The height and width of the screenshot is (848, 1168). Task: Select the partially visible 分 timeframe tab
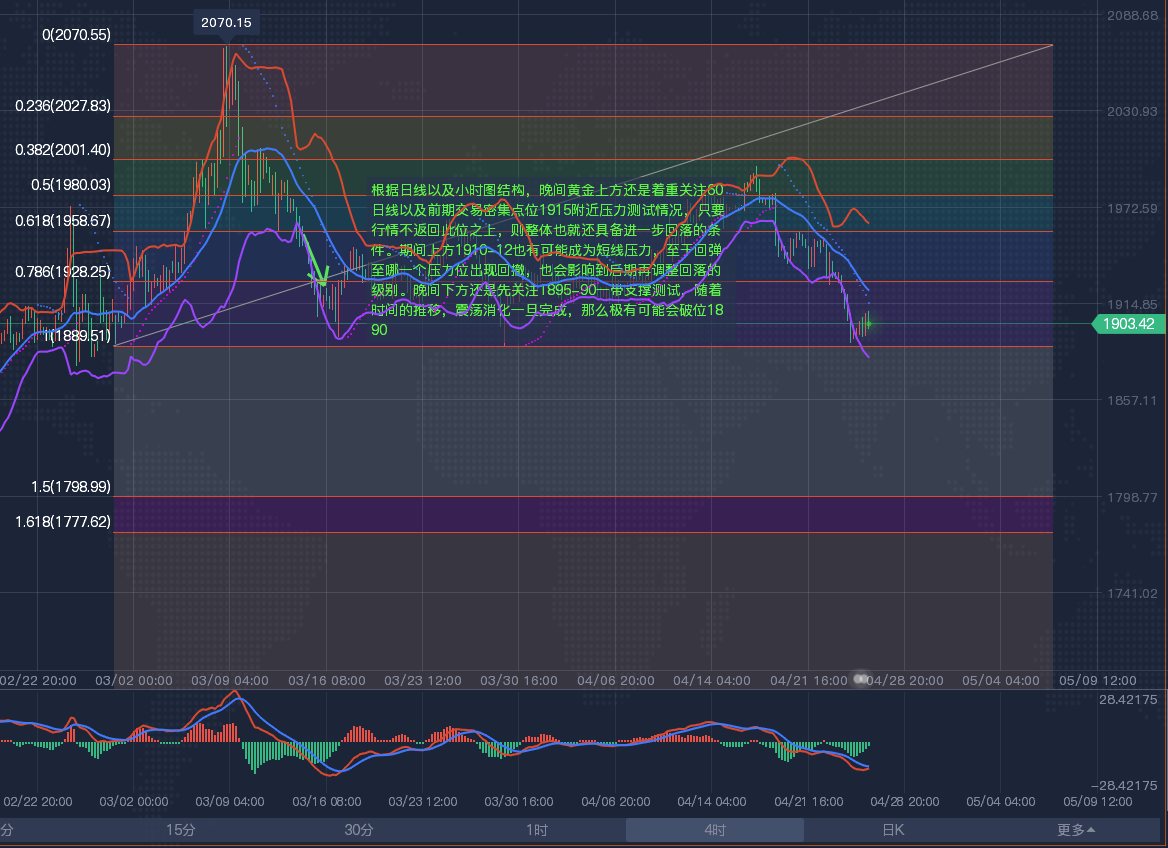pyautogui.click(x=8, y=830)
